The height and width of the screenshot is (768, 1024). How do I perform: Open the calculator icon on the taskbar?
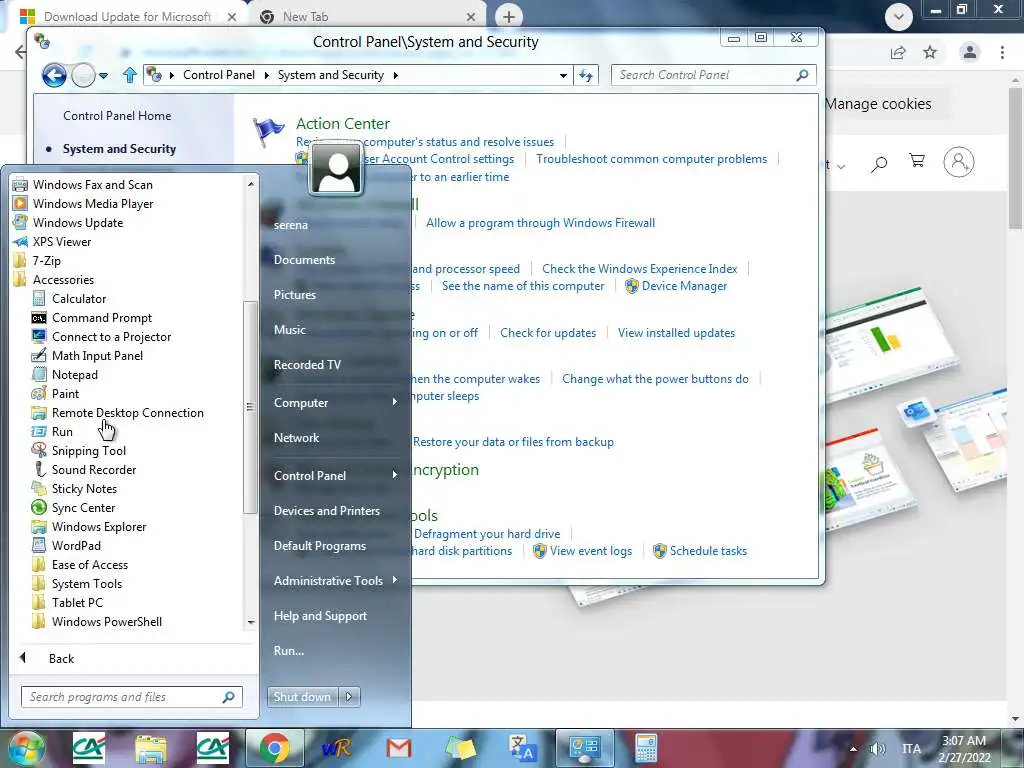click(x=646, y=748)
